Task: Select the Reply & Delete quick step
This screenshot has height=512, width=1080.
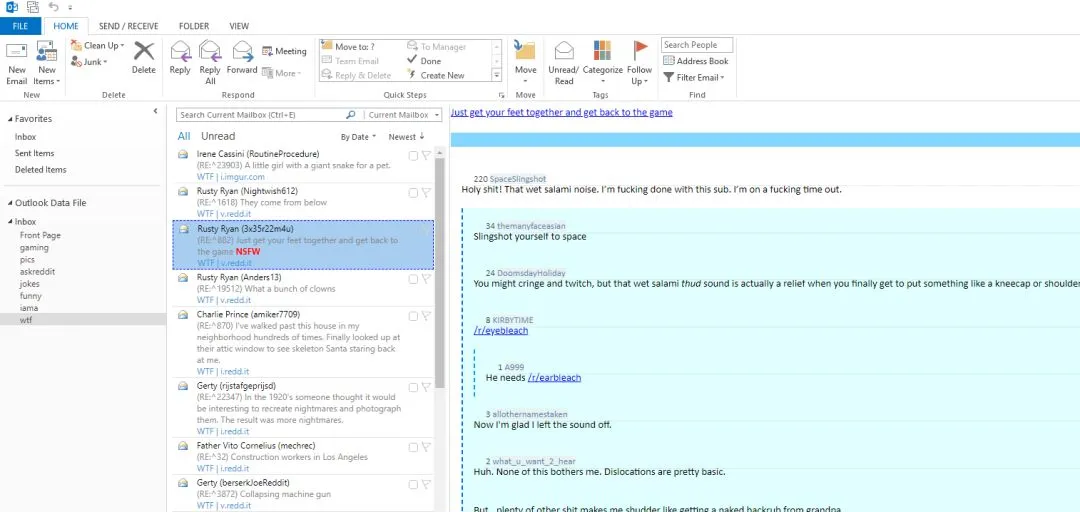Action: click(356, 76)
